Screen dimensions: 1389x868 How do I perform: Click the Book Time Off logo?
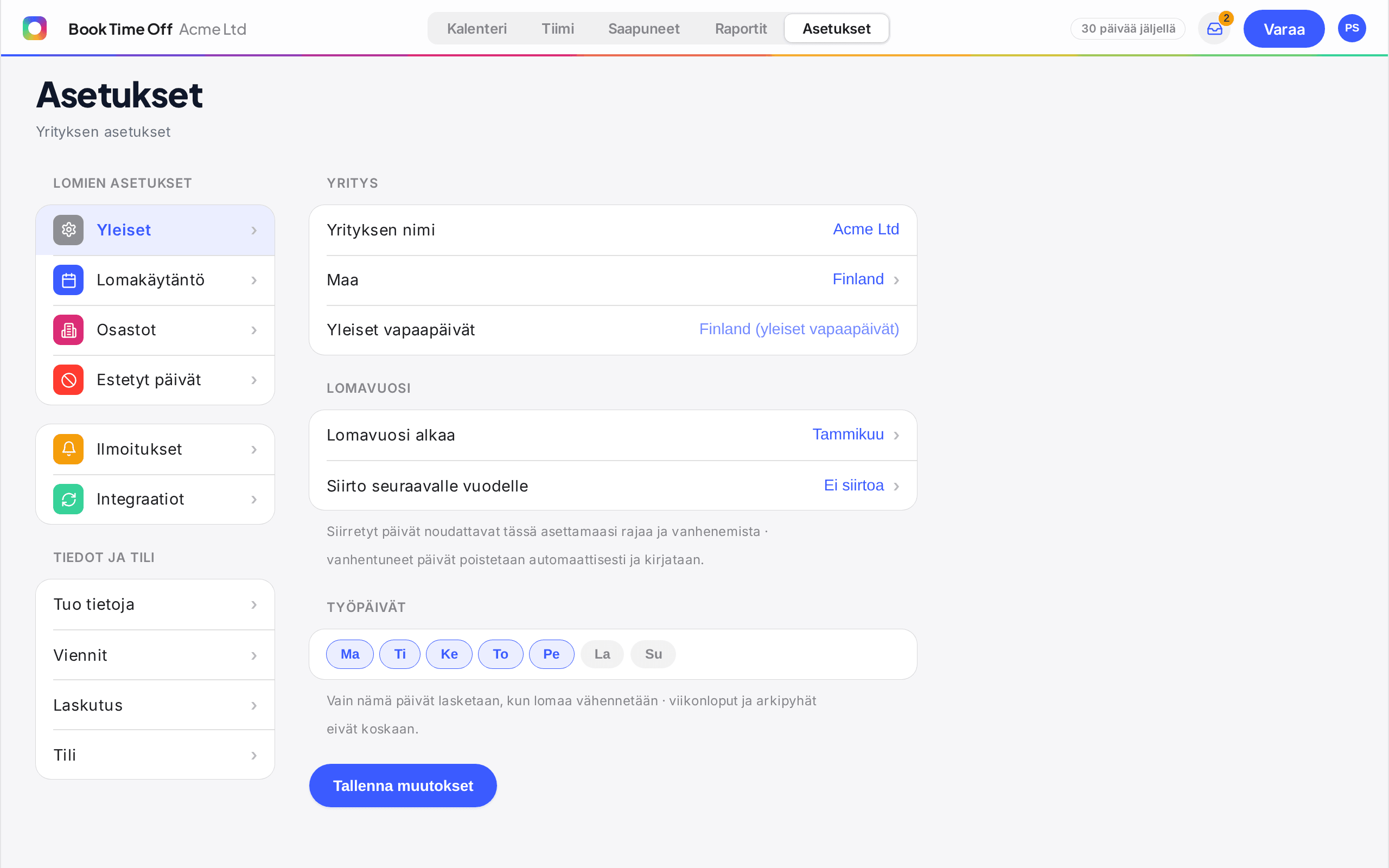coord(34,29)
